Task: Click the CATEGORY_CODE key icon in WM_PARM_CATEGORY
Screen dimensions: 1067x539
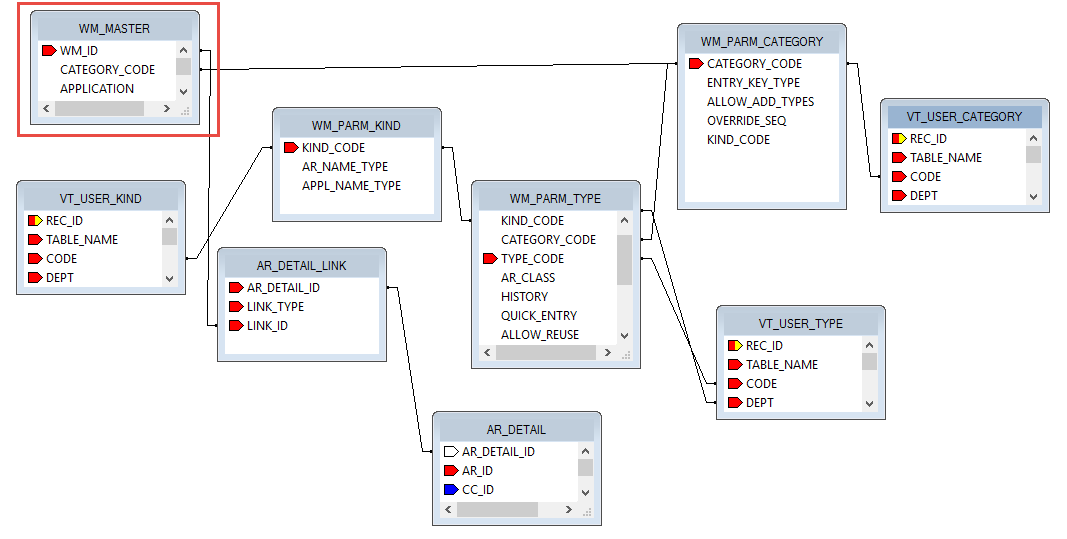Action: [x=695, y=64]
